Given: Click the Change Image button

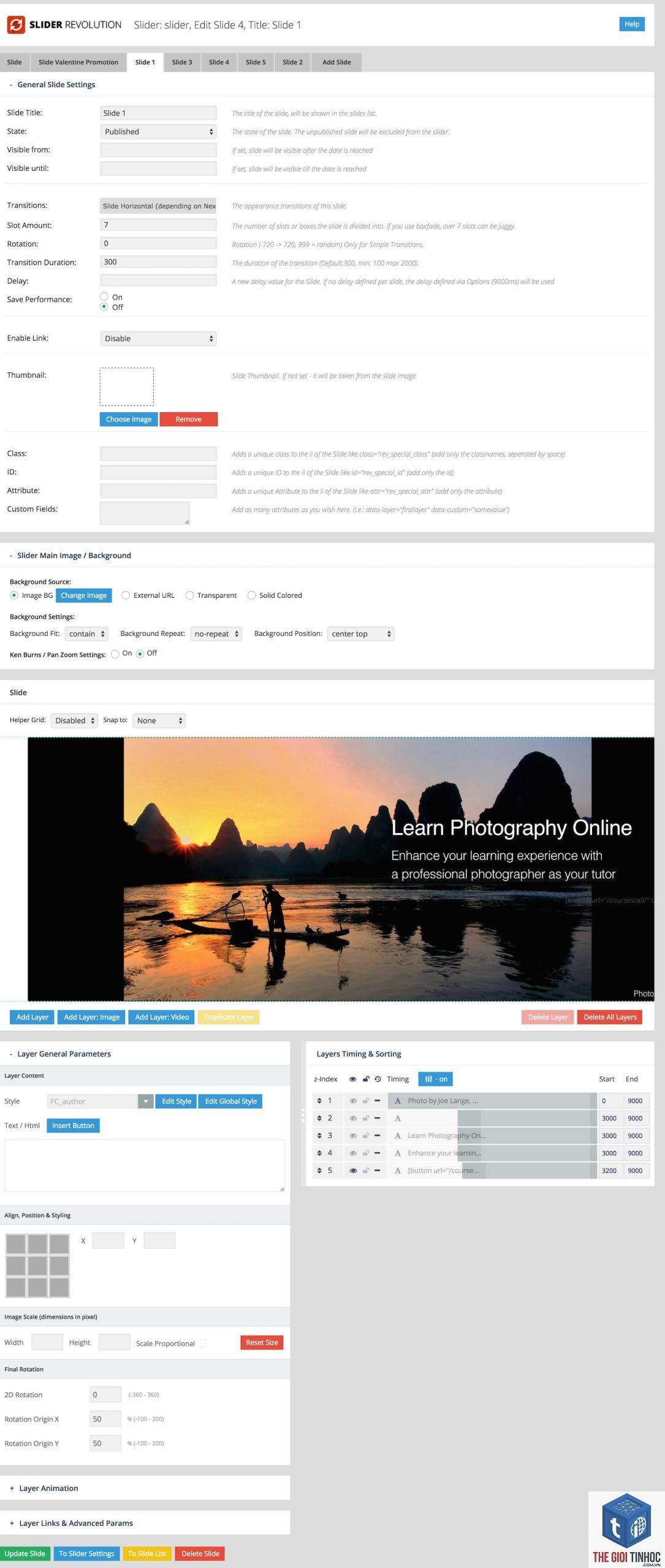Looking at the screenshot, I should point(84,595).
